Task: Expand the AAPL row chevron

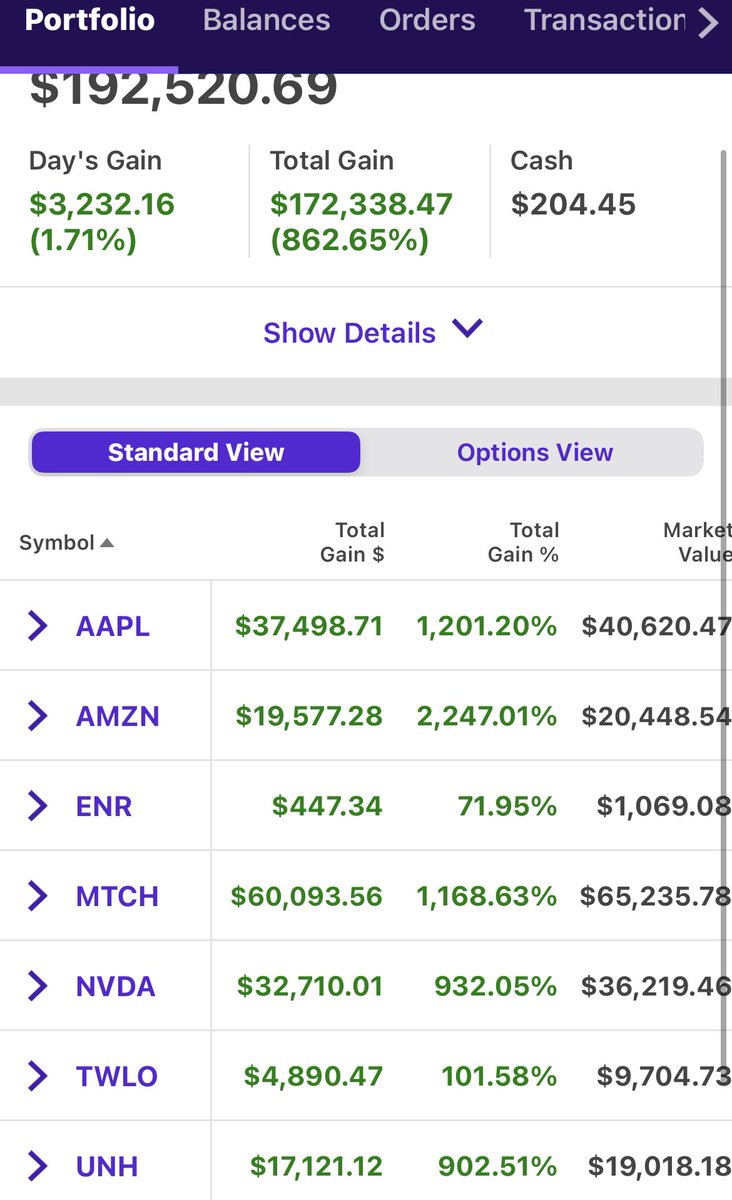Action: tap(37, 626)
